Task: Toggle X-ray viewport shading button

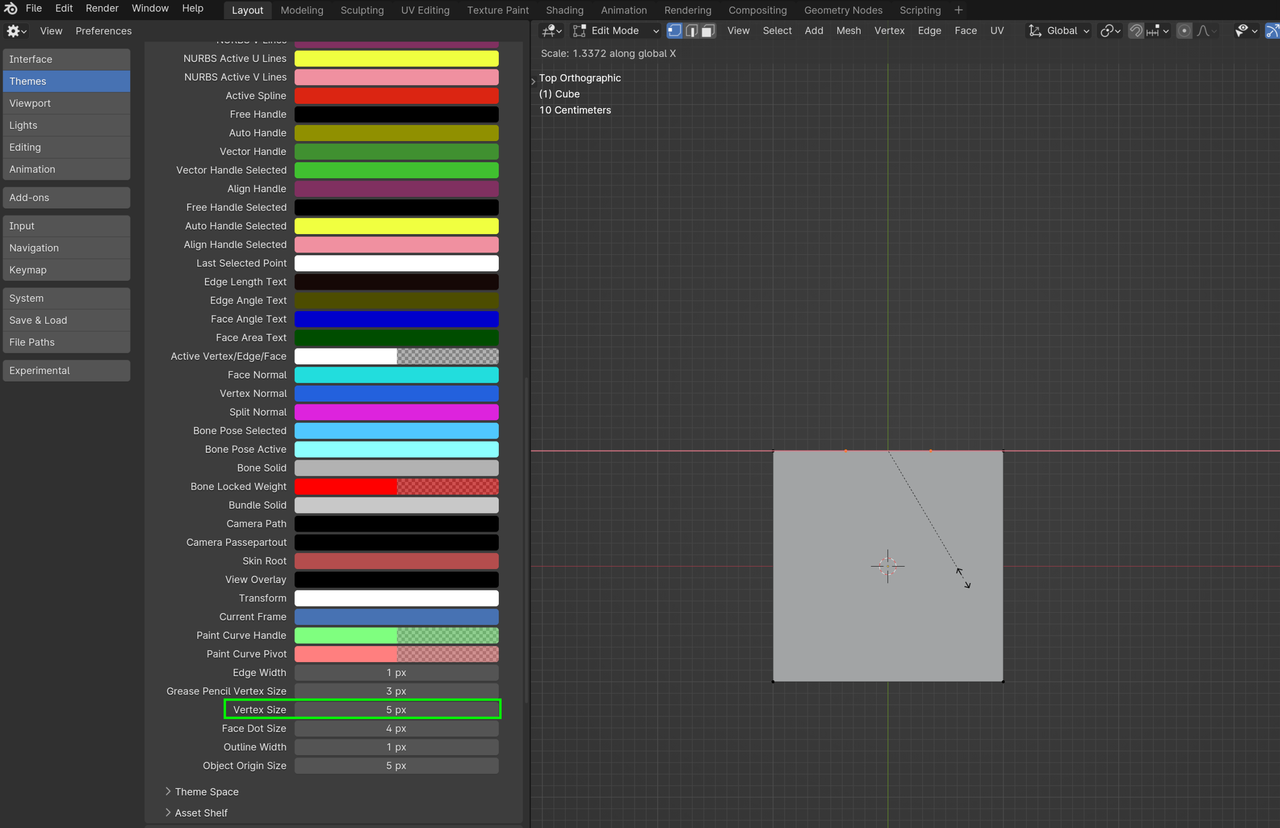Action: point(1272,31)
